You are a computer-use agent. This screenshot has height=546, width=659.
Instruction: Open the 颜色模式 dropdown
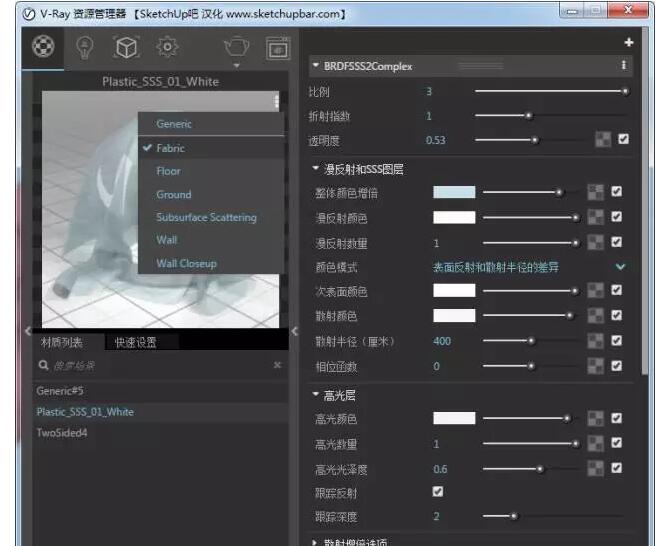coord(529,267)
